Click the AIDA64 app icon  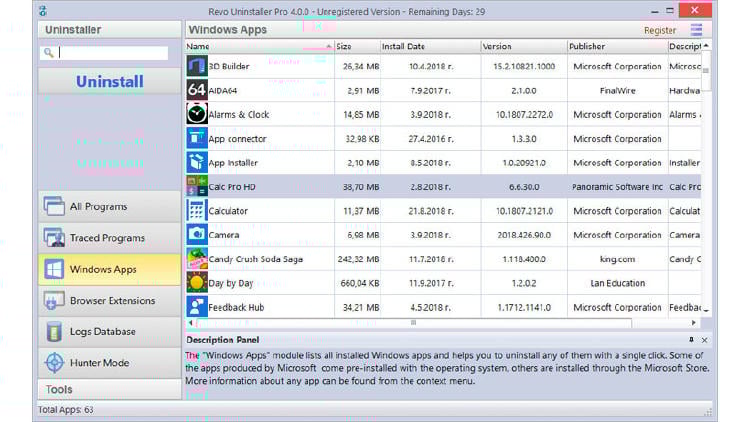coord(197,90)
